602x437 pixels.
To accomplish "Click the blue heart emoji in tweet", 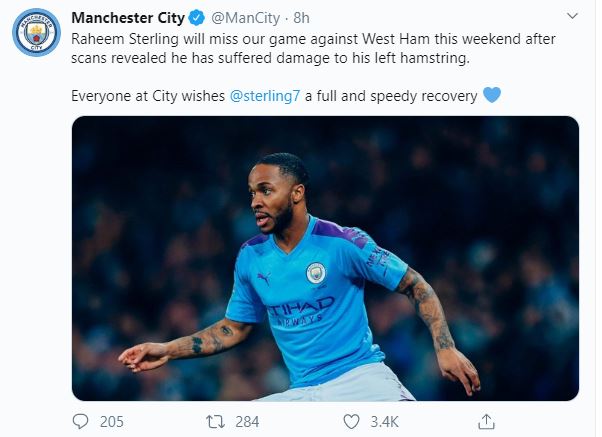I will point(491,96).
